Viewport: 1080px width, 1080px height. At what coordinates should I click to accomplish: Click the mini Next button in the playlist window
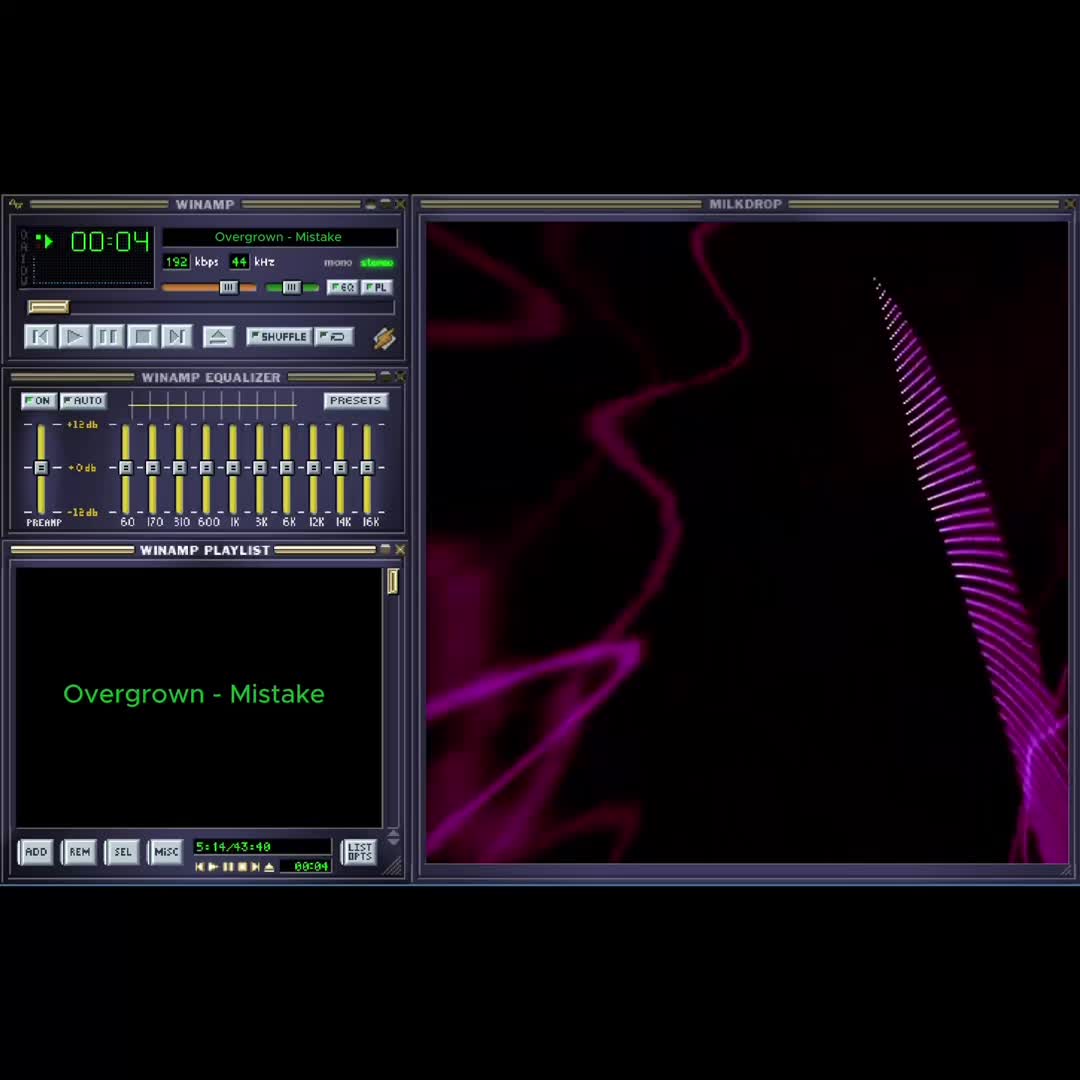(256, 866)
